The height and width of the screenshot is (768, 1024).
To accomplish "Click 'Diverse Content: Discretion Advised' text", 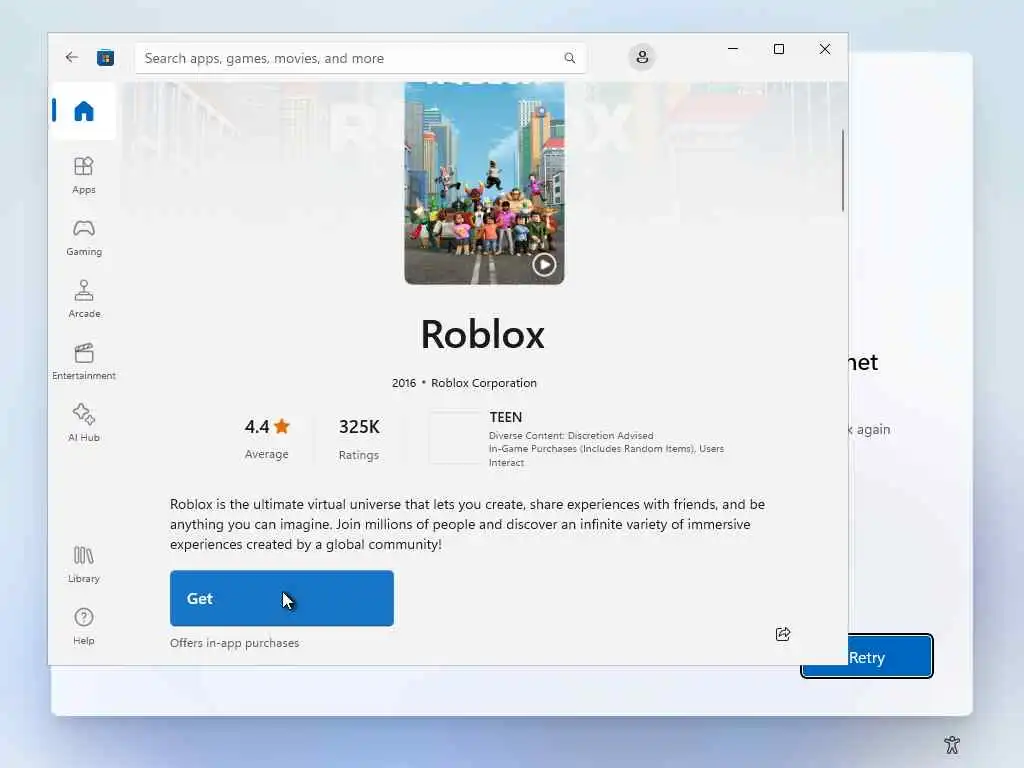I will 571,436.
